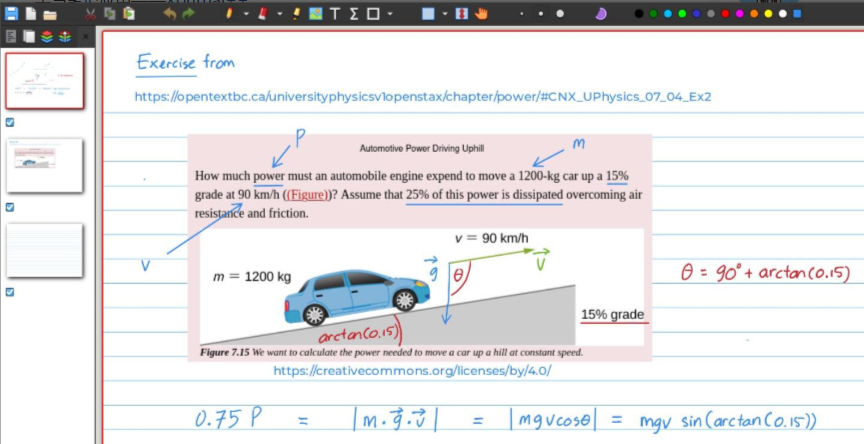
Task: Click the '15% grade' label in the figure
Action: click(x=613, y=315)
